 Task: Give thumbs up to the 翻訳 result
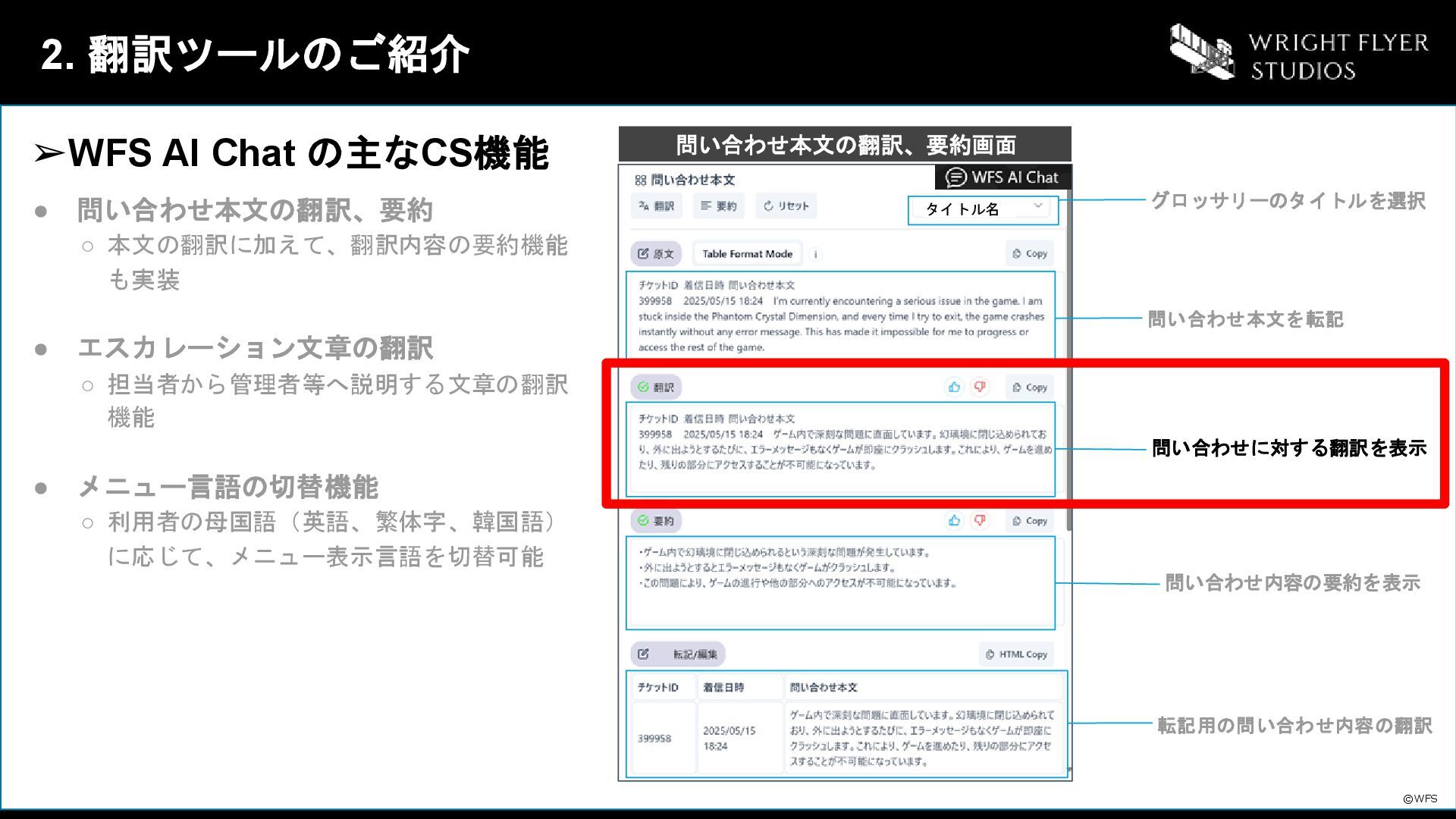(x=954, y=388)
